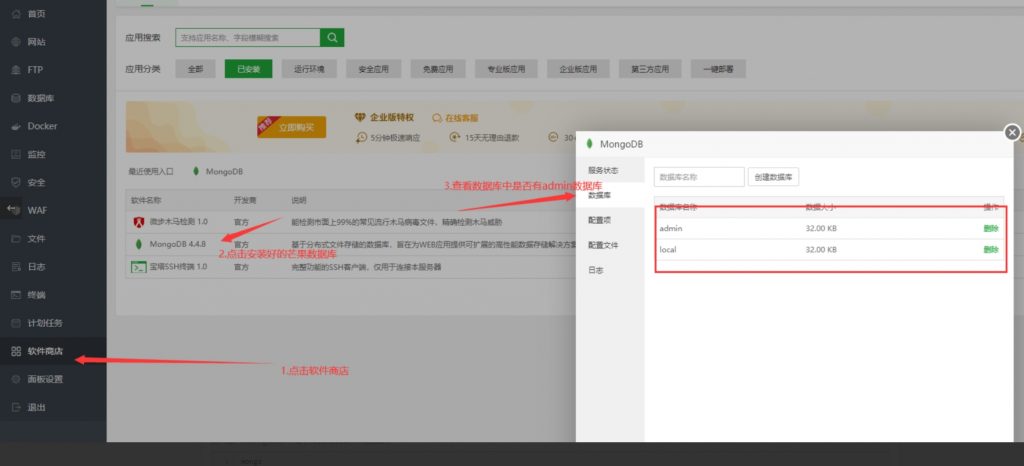Select the admin database name
The height and width of the screenshot is (466, 1024).
tap(671, 228)
